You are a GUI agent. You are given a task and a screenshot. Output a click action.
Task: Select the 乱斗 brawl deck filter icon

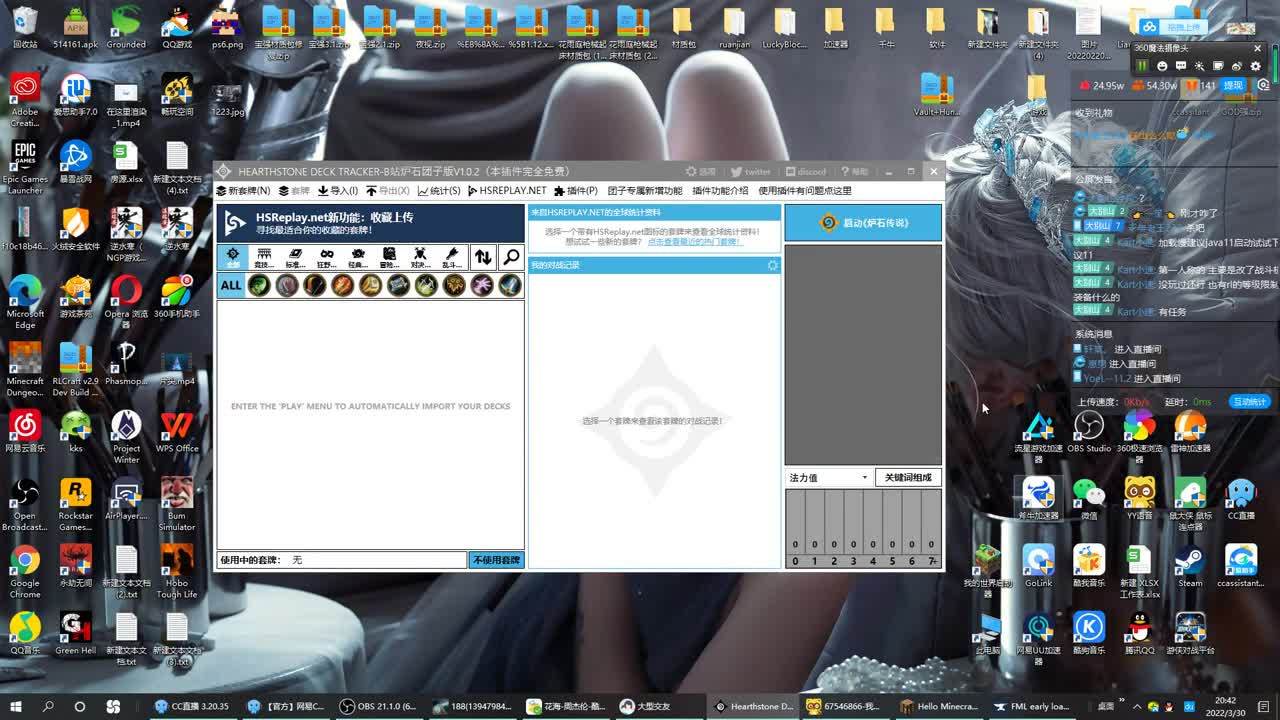point(452,257)
